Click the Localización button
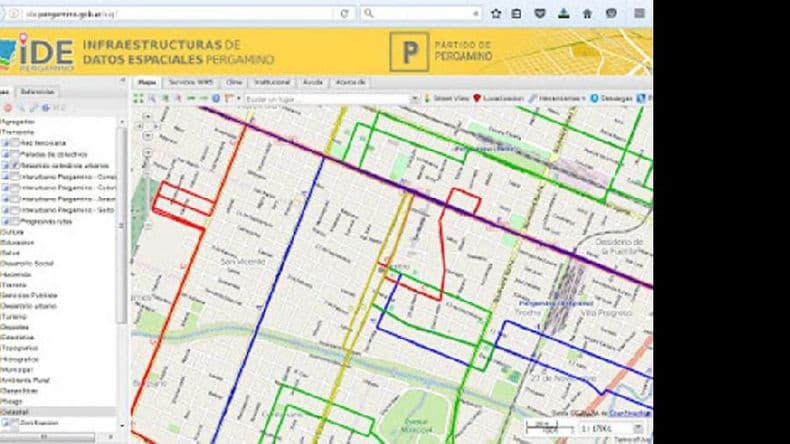The image size is (790, 444). [498, 99]
